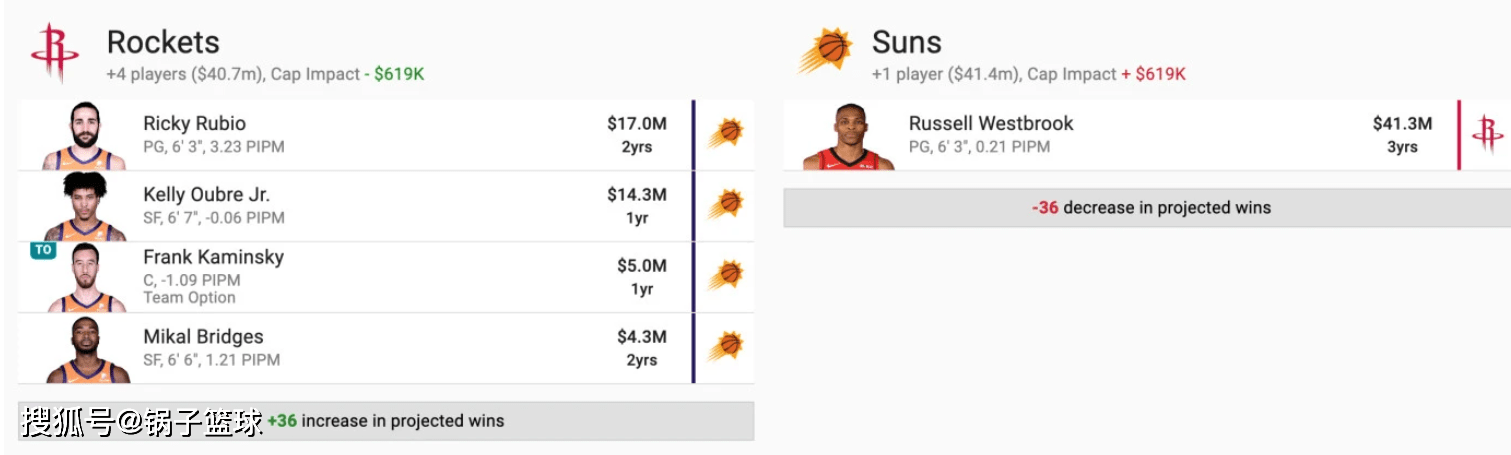Screen dimensions: 1511x455
Task: Click Rockets icon beside Russell Westbrook
Action: point(1488,134)
